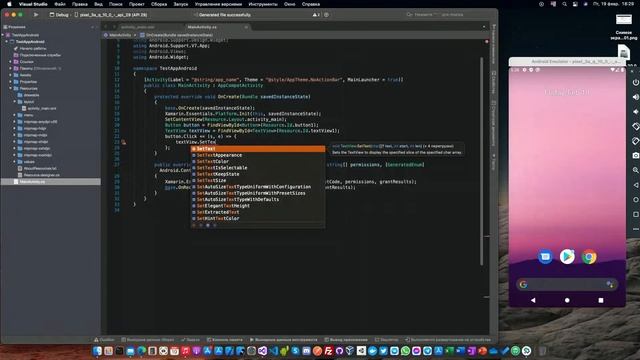Expand the values folder
Screen dimensions: 640x360
(15, 162)
